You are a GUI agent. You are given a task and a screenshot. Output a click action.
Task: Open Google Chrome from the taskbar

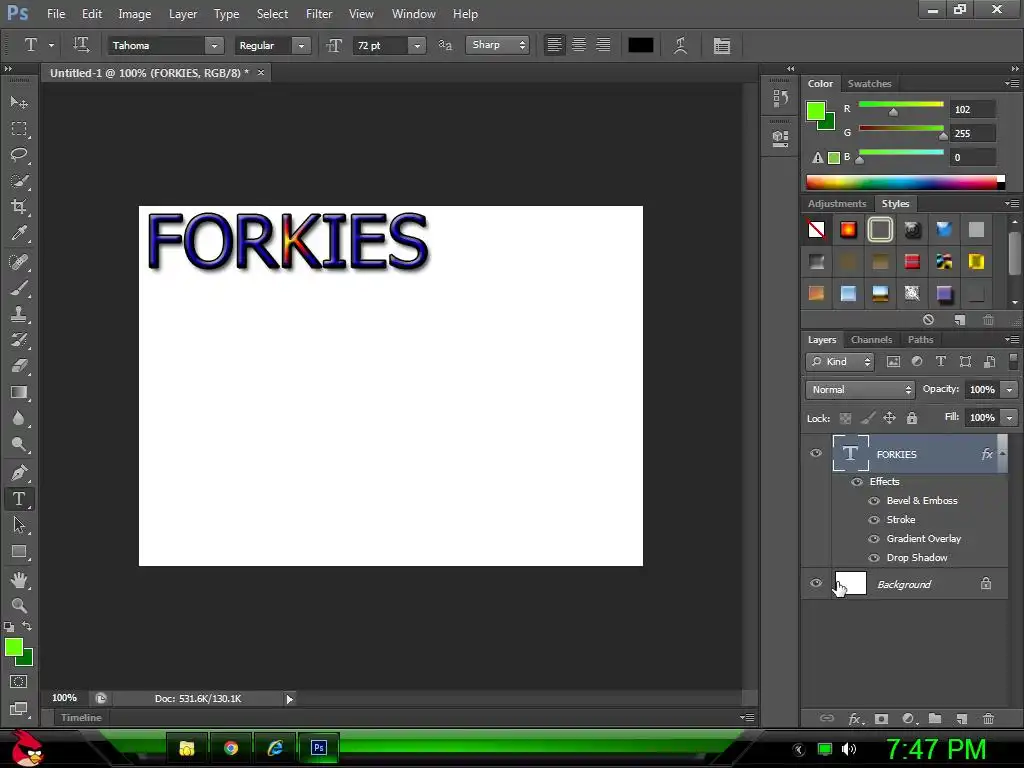click(231, 748)
